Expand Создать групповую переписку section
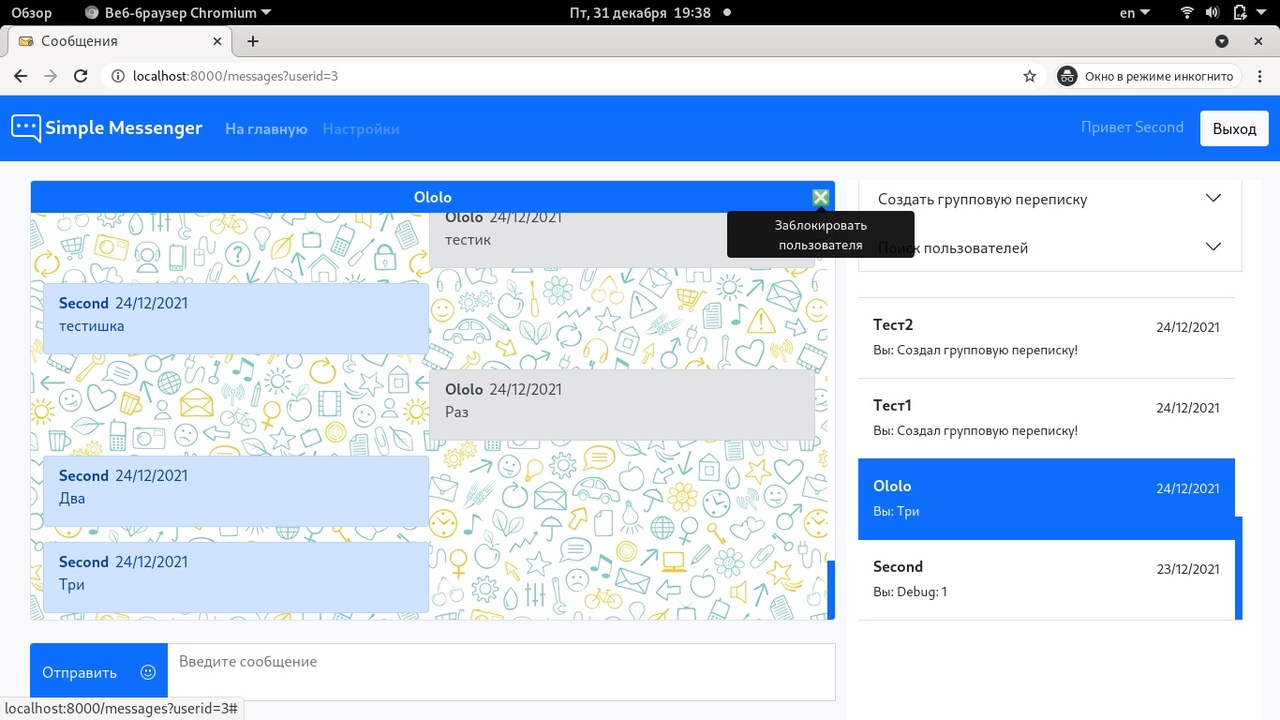Viewport: 1280px width, 720px height. pyautogui.click(x=1050, y=199)
